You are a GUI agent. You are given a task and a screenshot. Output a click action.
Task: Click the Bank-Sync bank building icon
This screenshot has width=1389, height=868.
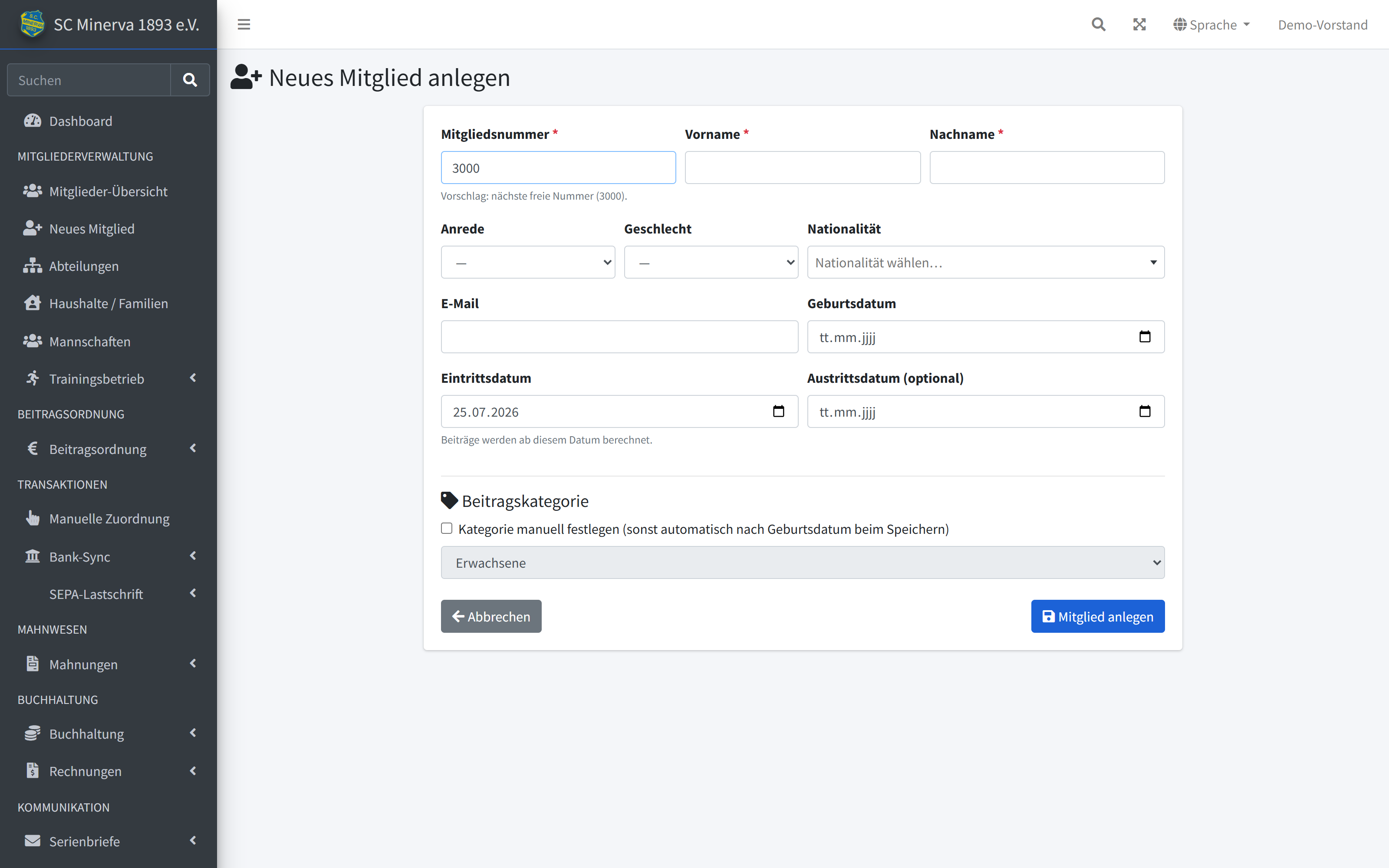[33, 556]
